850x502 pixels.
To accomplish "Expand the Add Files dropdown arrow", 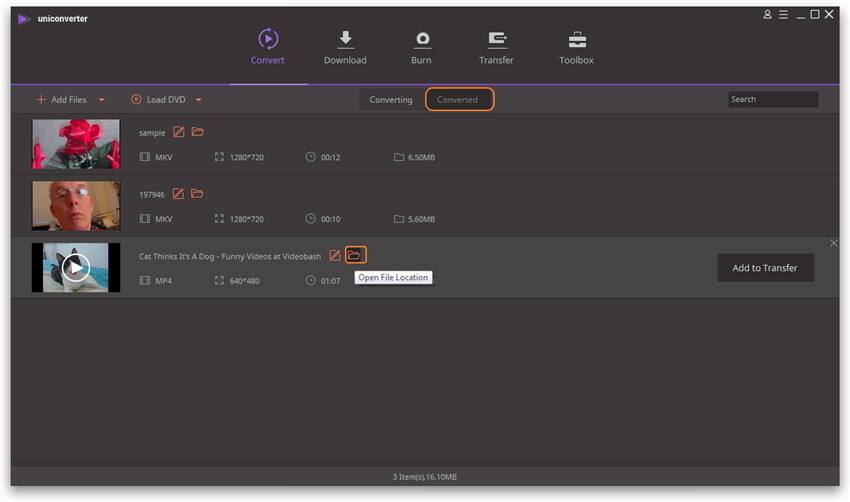I will coord(101,100).
